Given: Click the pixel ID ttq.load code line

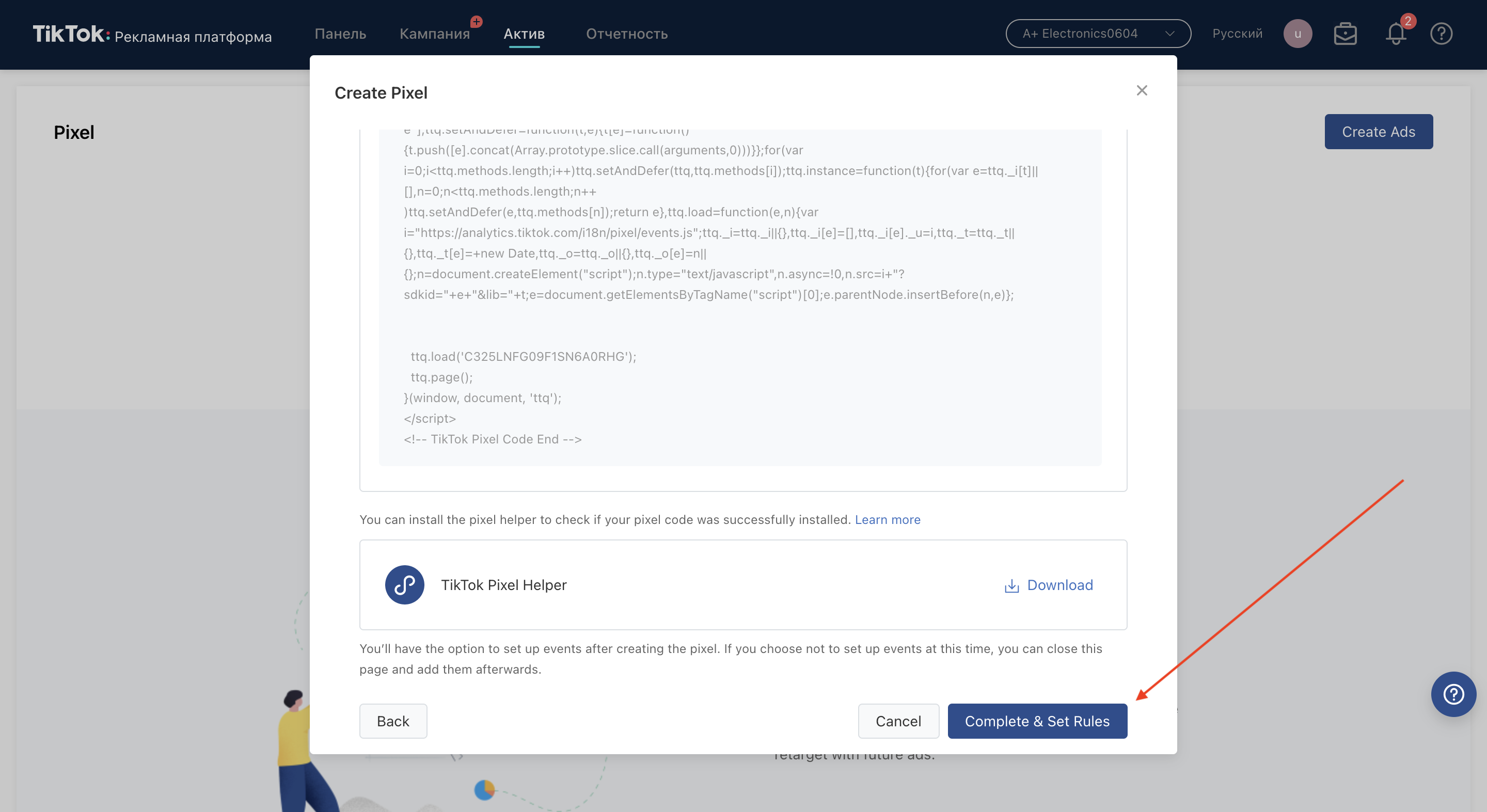Looking at the screenshot, I should (x=523, y=357).
